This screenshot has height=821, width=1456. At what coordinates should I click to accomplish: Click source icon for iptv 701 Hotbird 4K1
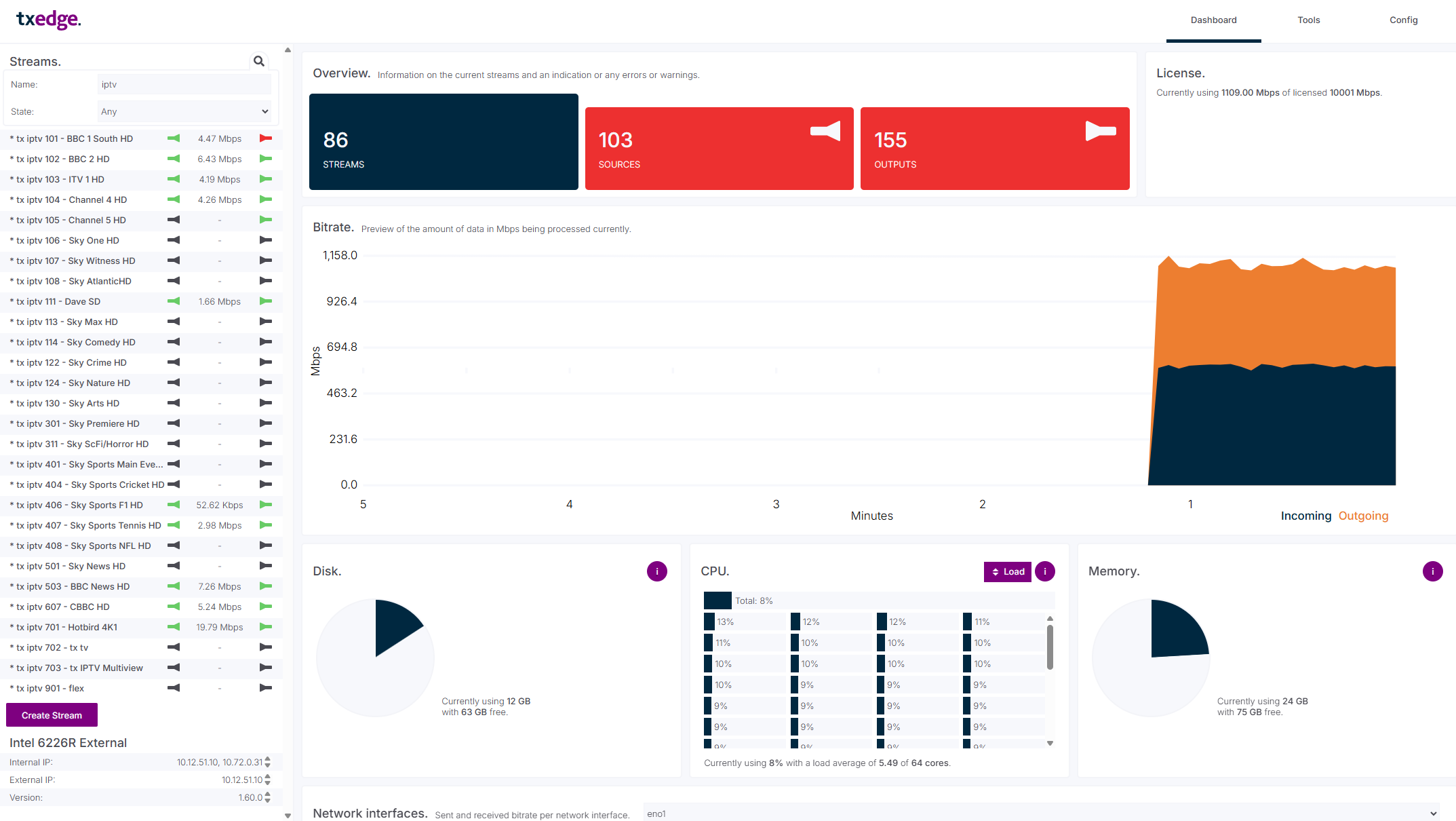[x=174, y=627]
